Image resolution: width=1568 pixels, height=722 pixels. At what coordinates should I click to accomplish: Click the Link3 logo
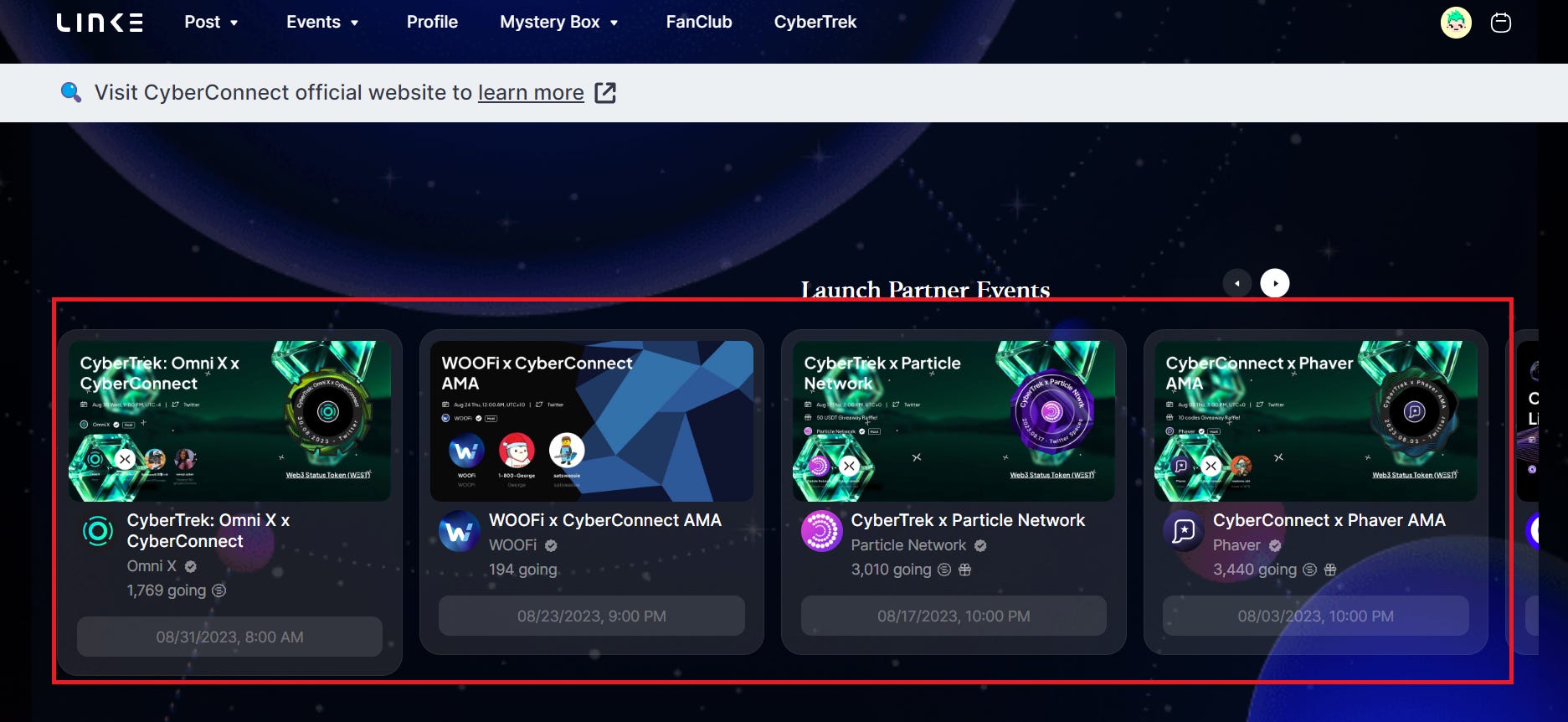click(100, 22)
